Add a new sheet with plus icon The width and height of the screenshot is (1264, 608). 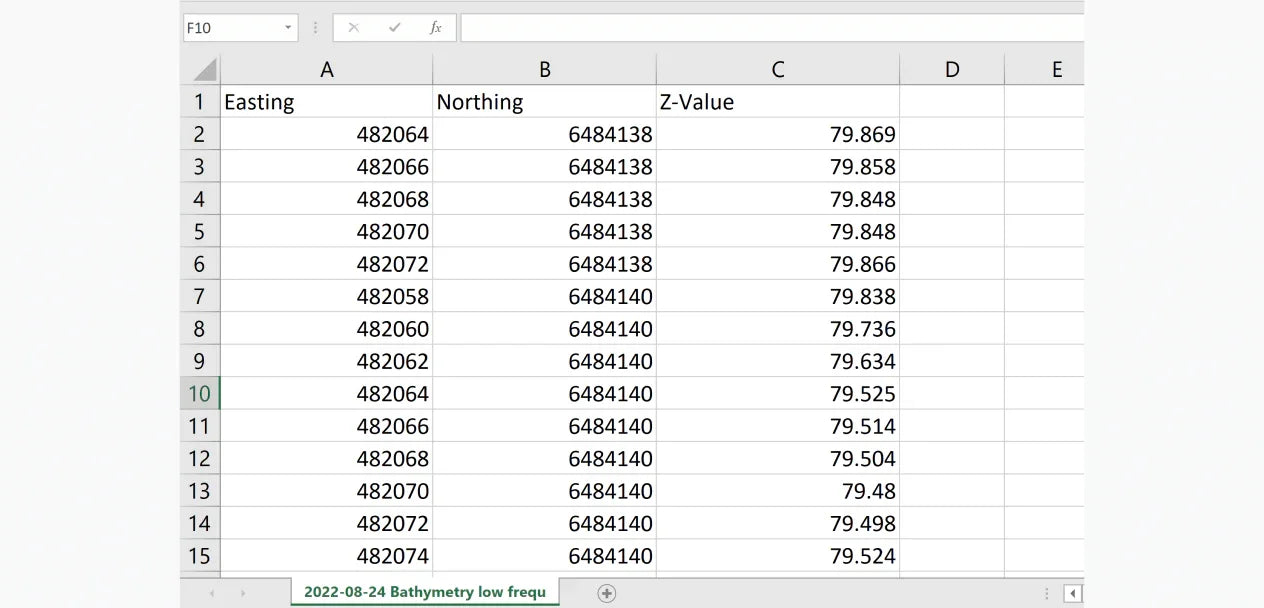[x=606, y=593]
